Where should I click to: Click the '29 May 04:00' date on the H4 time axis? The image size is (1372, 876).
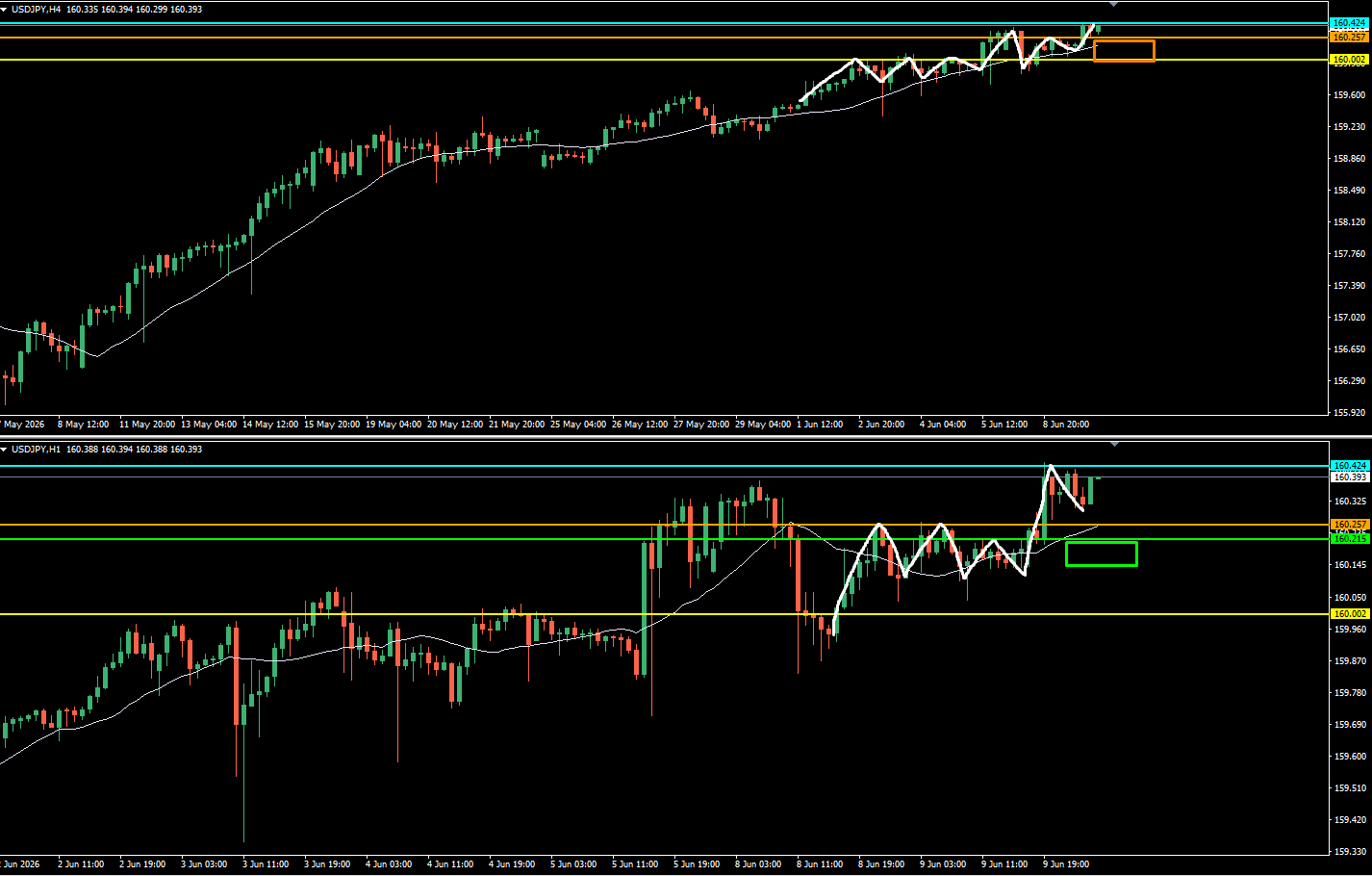pyautogui.click(x=763, y=425)
